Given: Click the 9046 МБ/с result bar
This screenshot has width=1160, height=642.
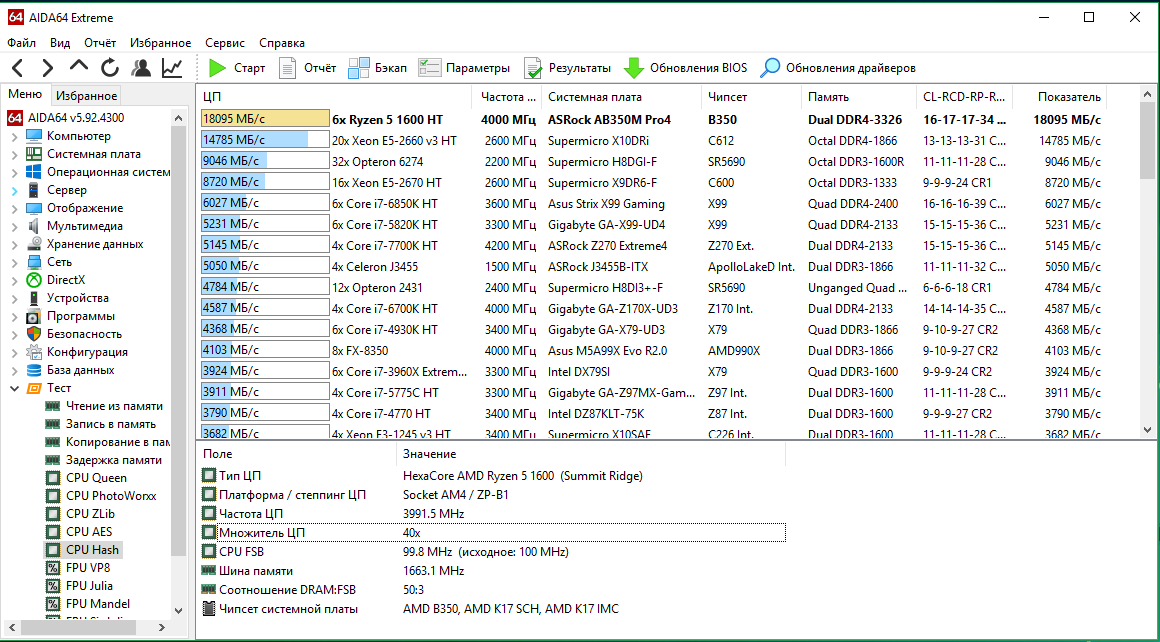Looking at the screenshot, I should (x=265, y=161).
